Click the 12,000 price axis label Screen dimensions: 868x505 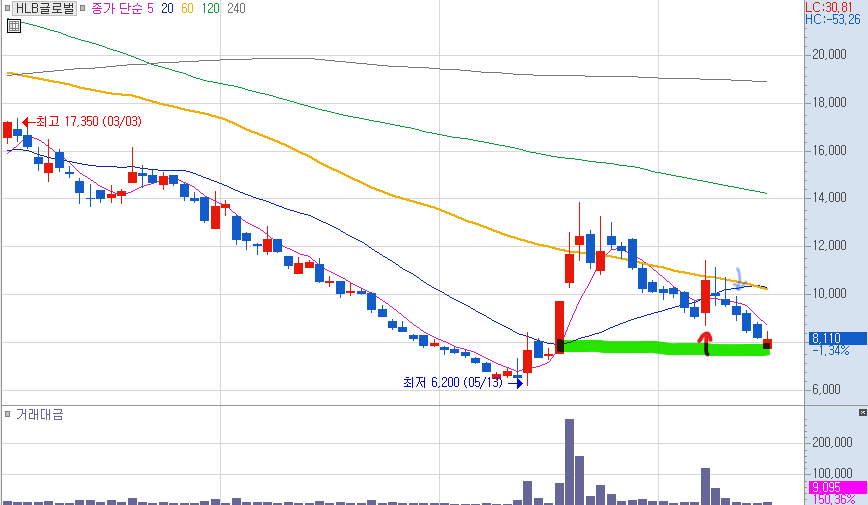829,246
